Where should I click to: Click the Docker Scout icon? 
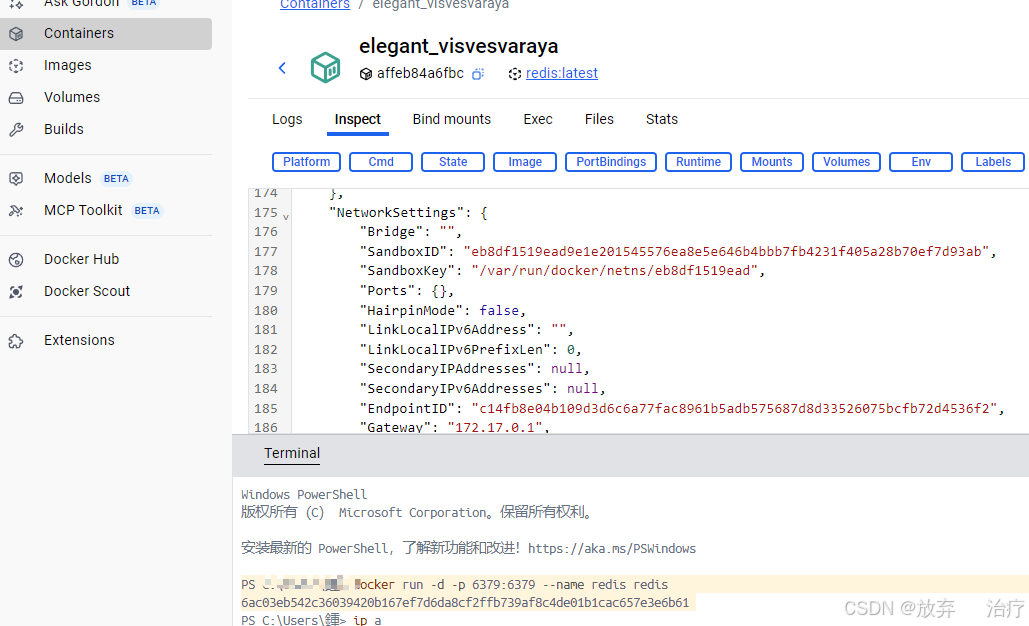point(16,291)
